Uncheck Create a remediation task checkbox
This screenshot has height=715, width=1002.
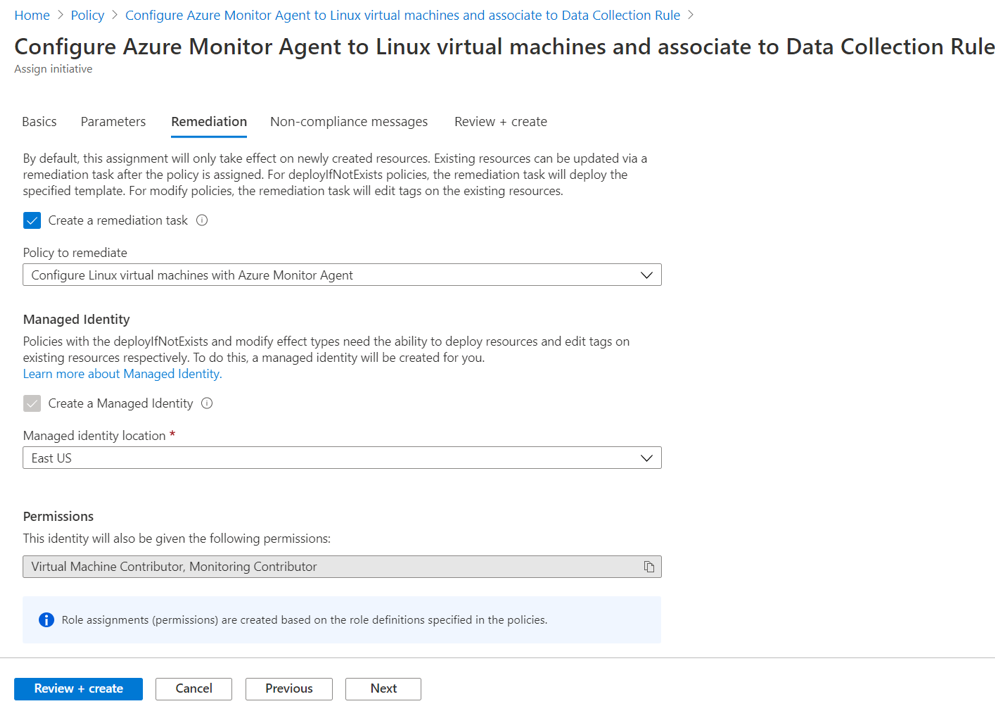[x=32, y=220]
